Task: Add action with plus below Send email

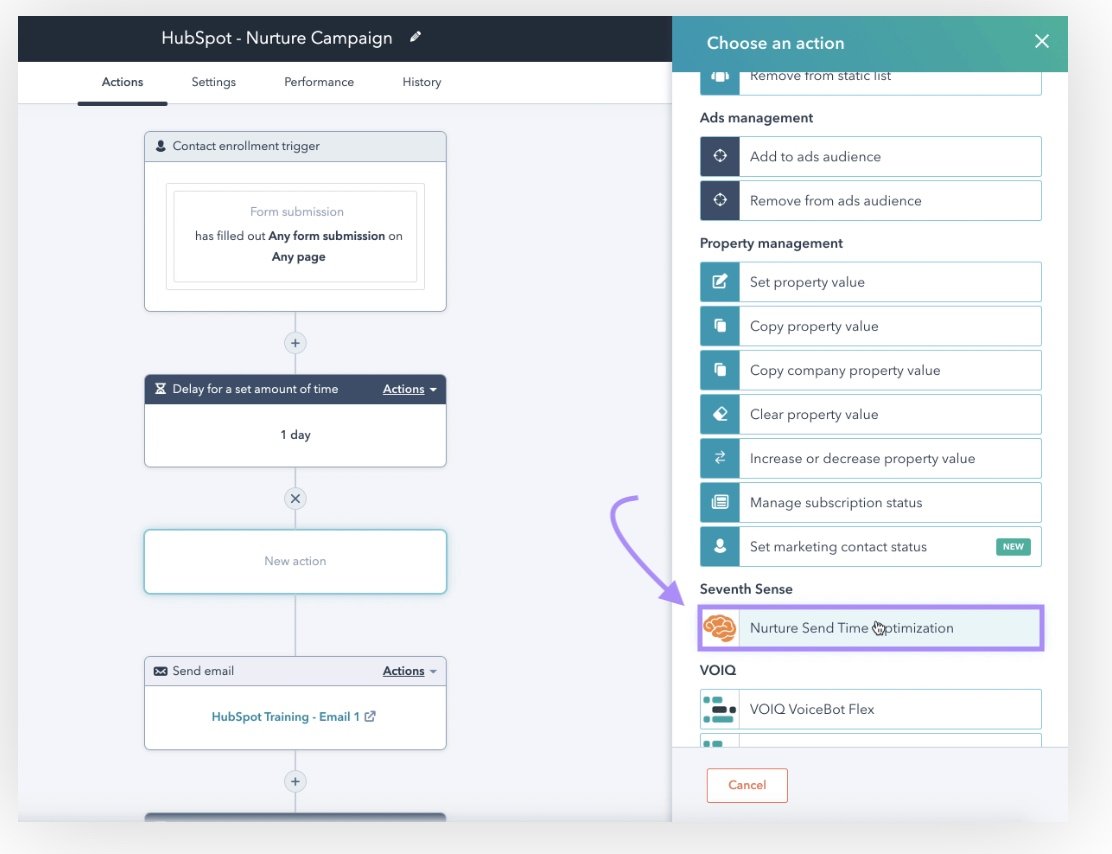Action: pyautogui.click(x=295, y=782)
